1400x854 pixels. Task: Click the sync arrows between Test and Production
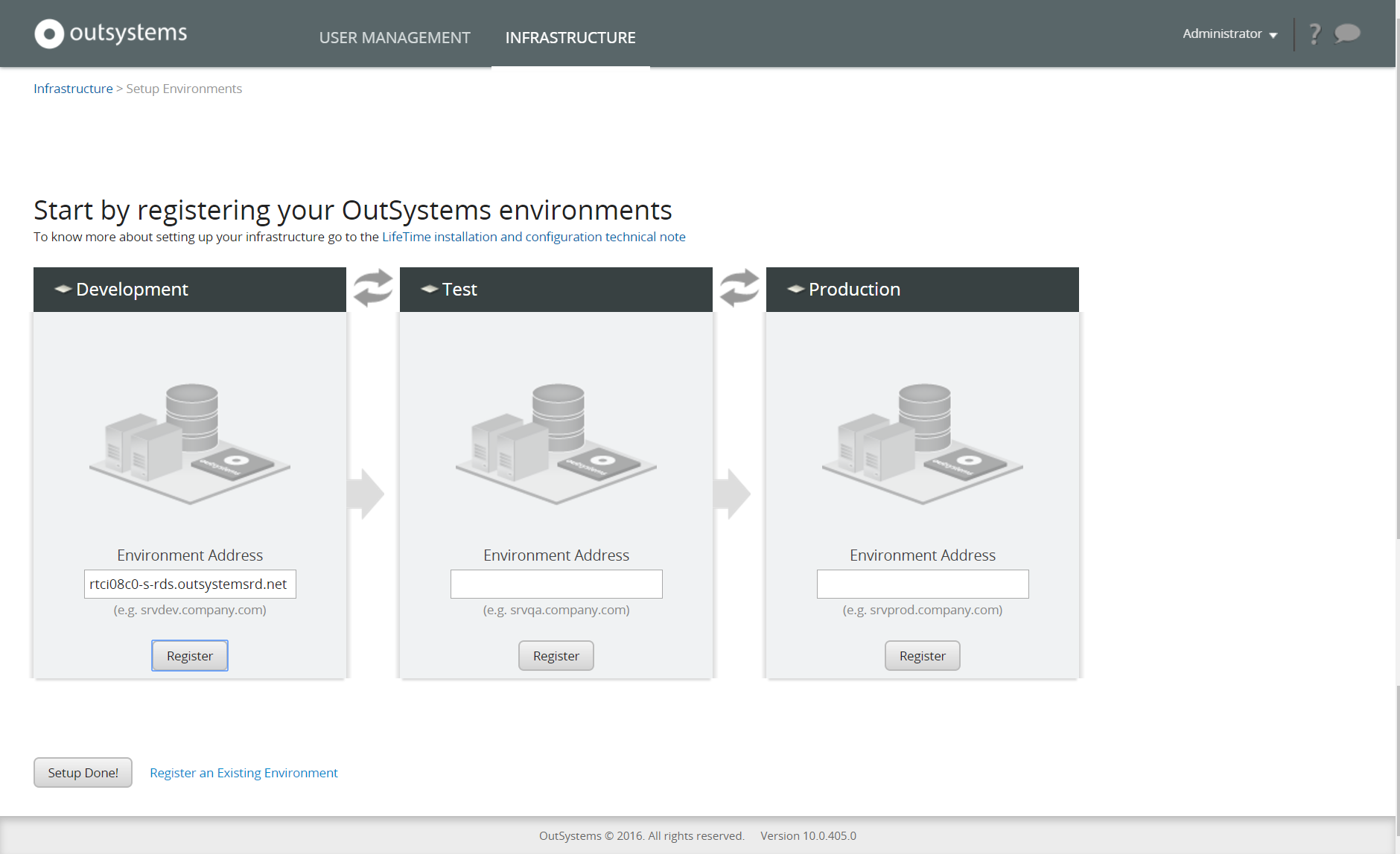coord(738,289)
